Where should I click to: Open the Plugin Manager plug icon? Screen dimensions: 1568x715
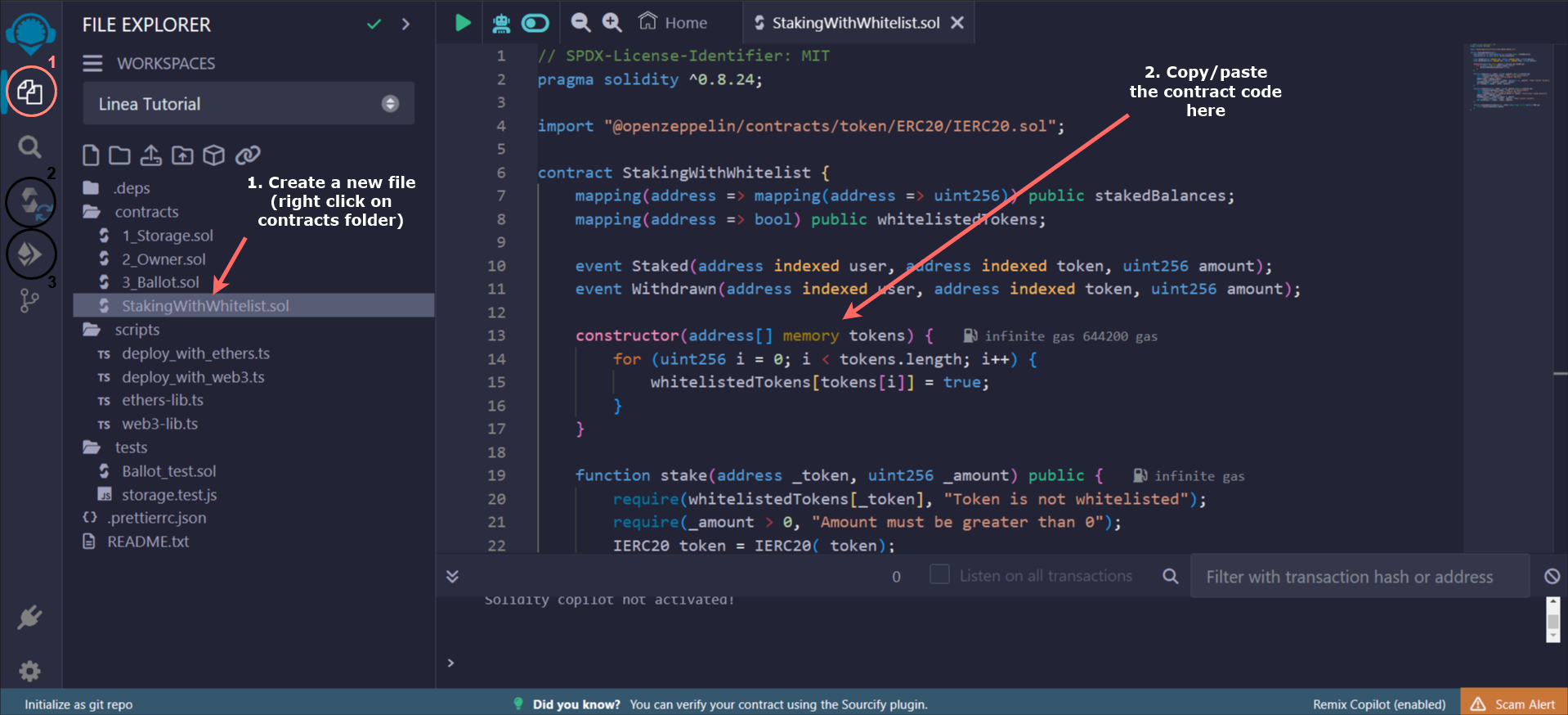(30, 618)
